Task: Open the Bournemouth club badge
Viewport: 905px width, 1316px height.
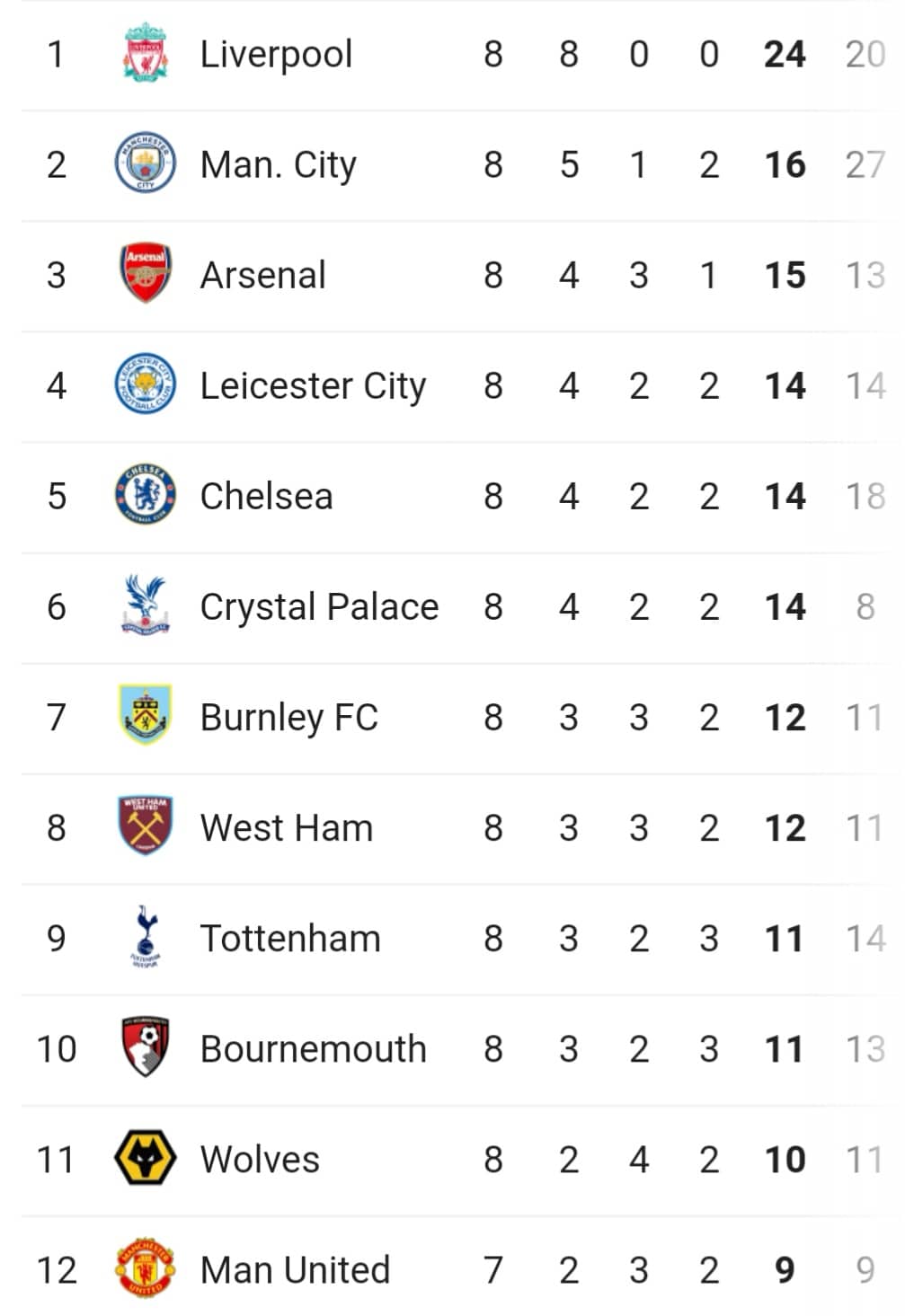Action: (145, 1047)
